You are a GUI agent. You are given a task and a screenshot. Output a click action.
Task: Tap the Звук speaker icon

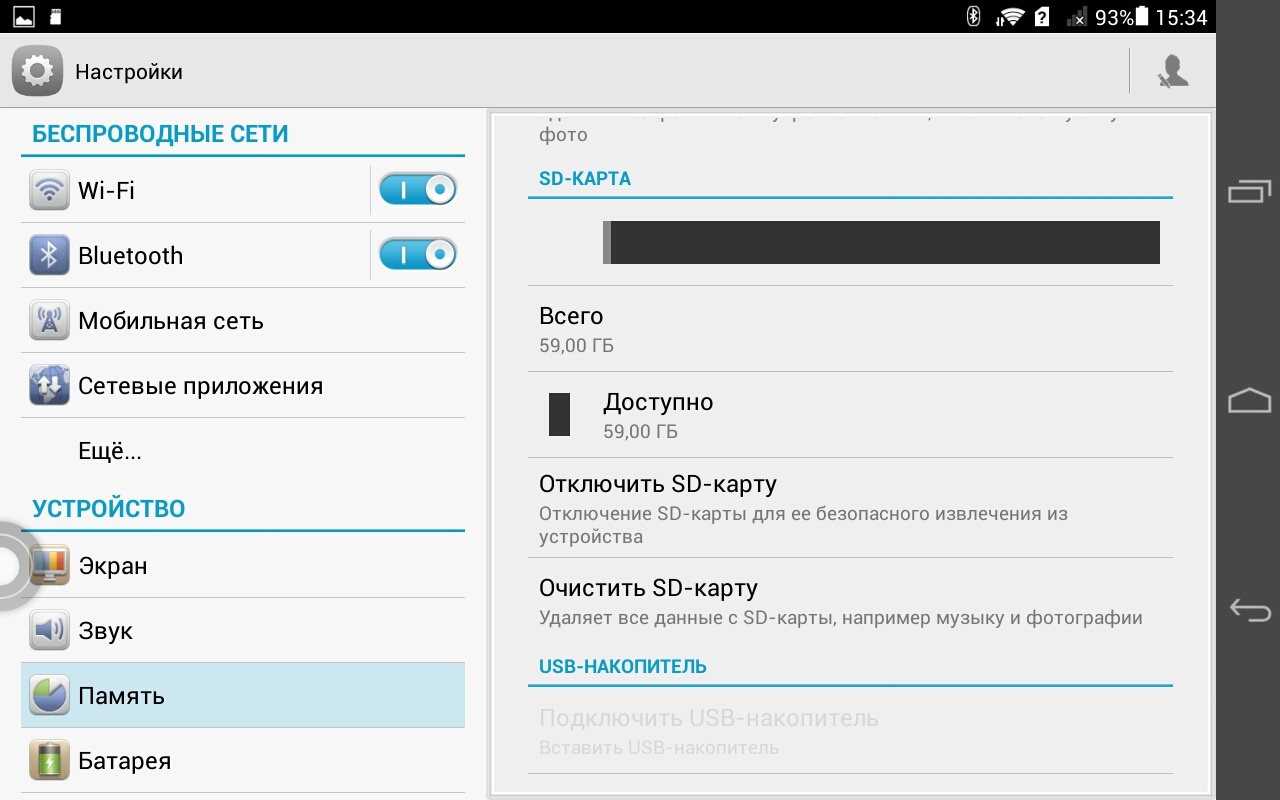(49, 631)
